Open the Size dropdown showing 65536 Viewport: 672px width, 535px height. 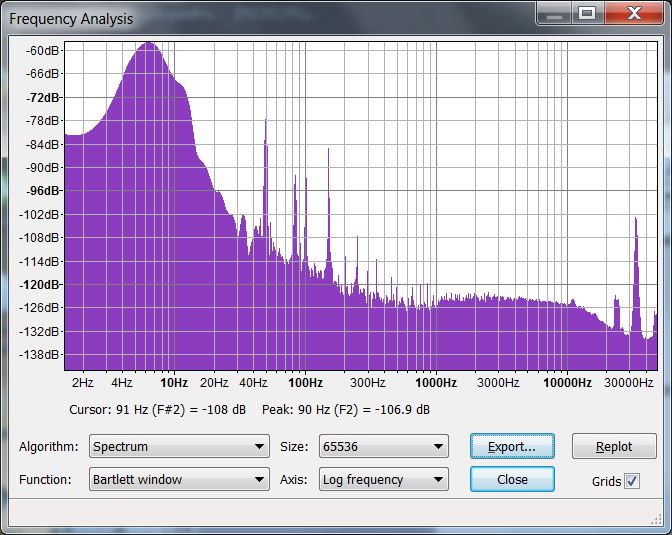pyautogui.click(x=384, y=446)
